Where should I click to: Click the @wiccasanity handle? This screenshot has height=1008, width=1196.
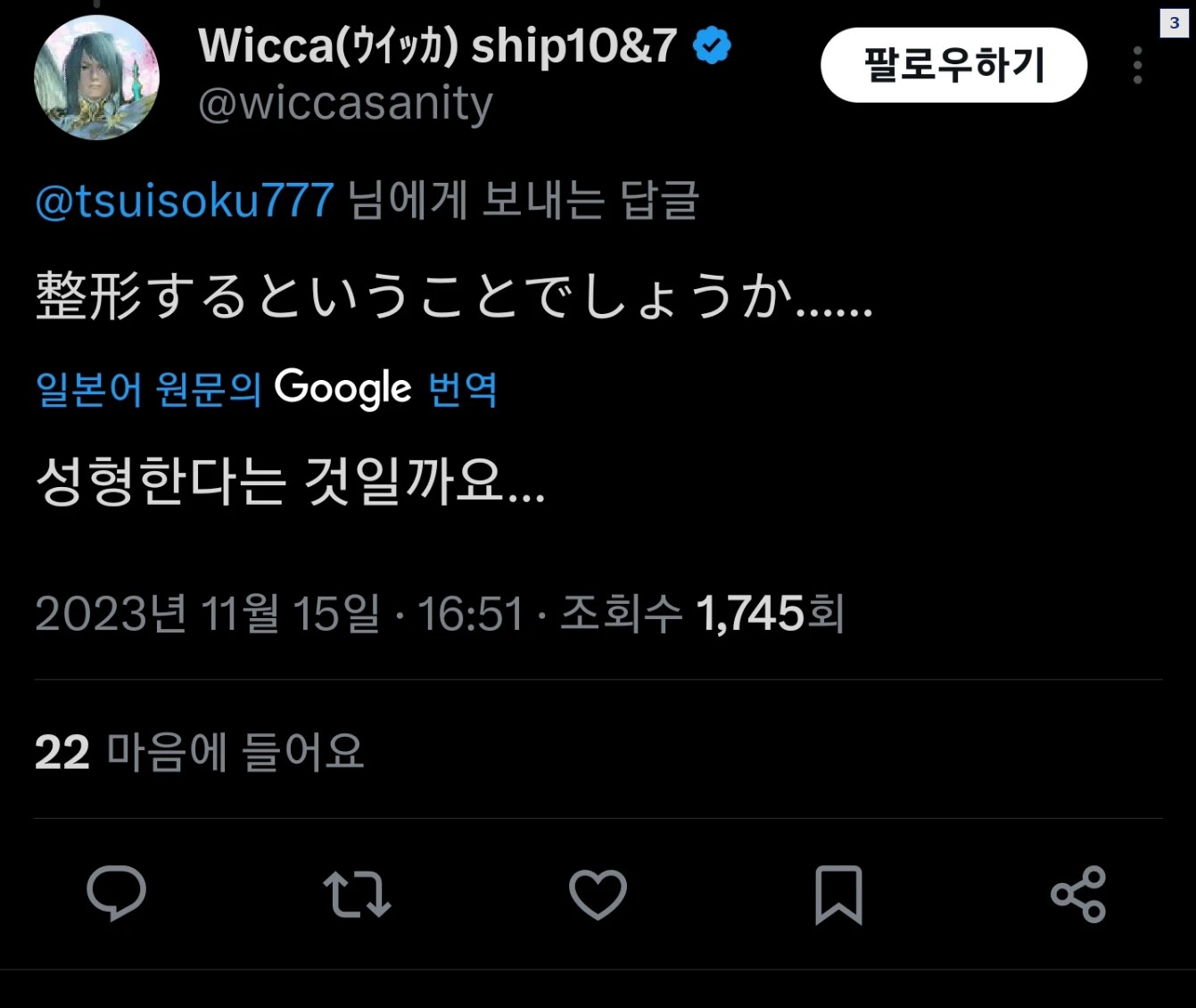345,104
